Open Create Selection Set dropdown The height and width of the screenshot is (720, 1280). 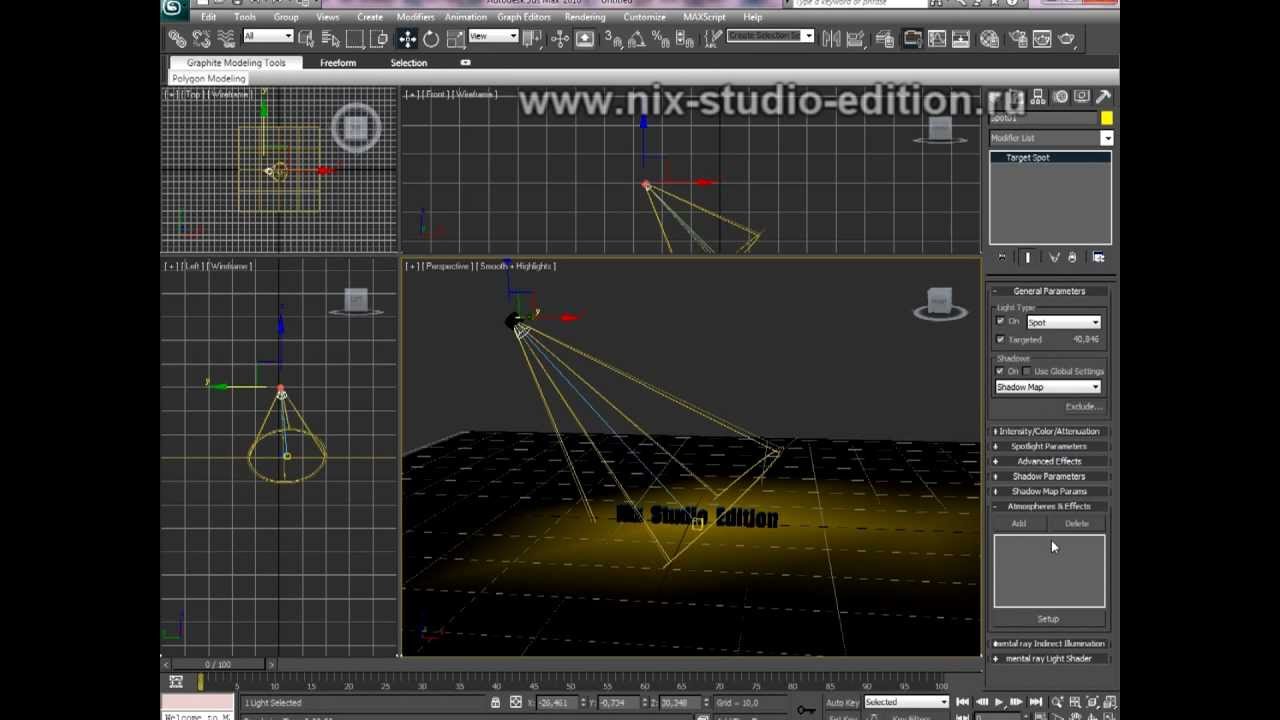[x=770, y=36]
